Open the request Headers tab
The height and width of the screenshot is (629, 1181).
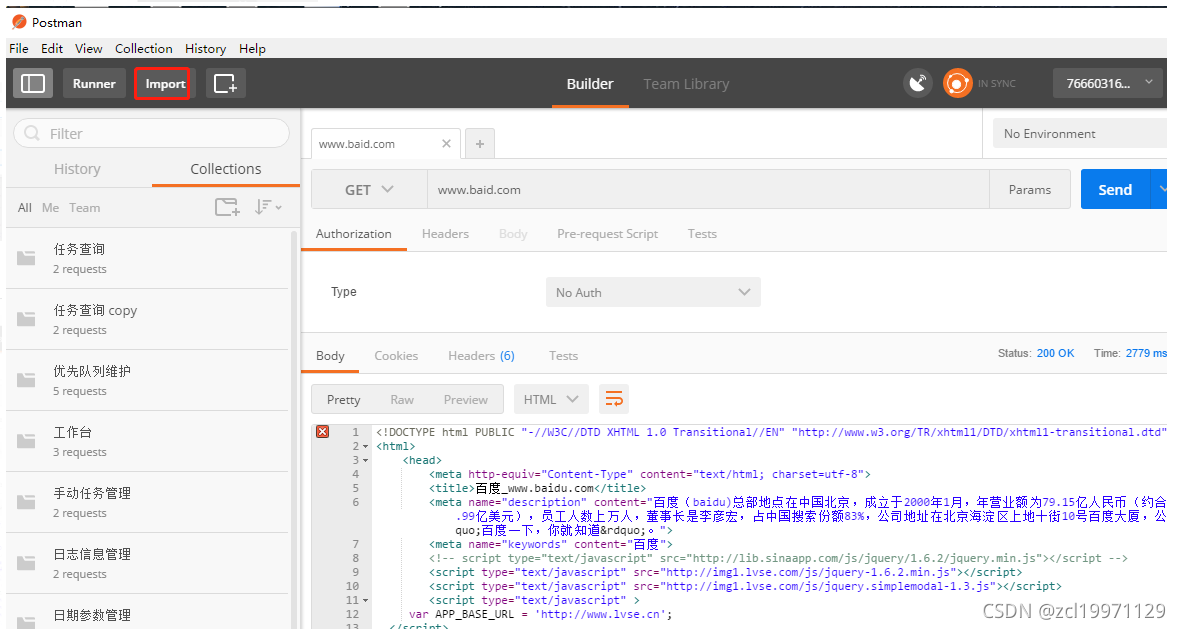(445, 234)
